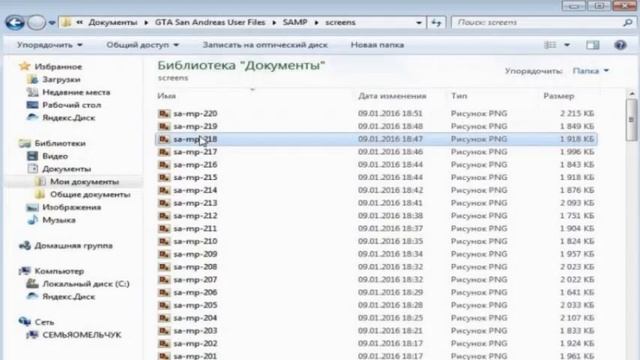The height and width of the screenshot is (360, 640).
Task: Create folder with Новая папка button
Action: click(377, 45)
